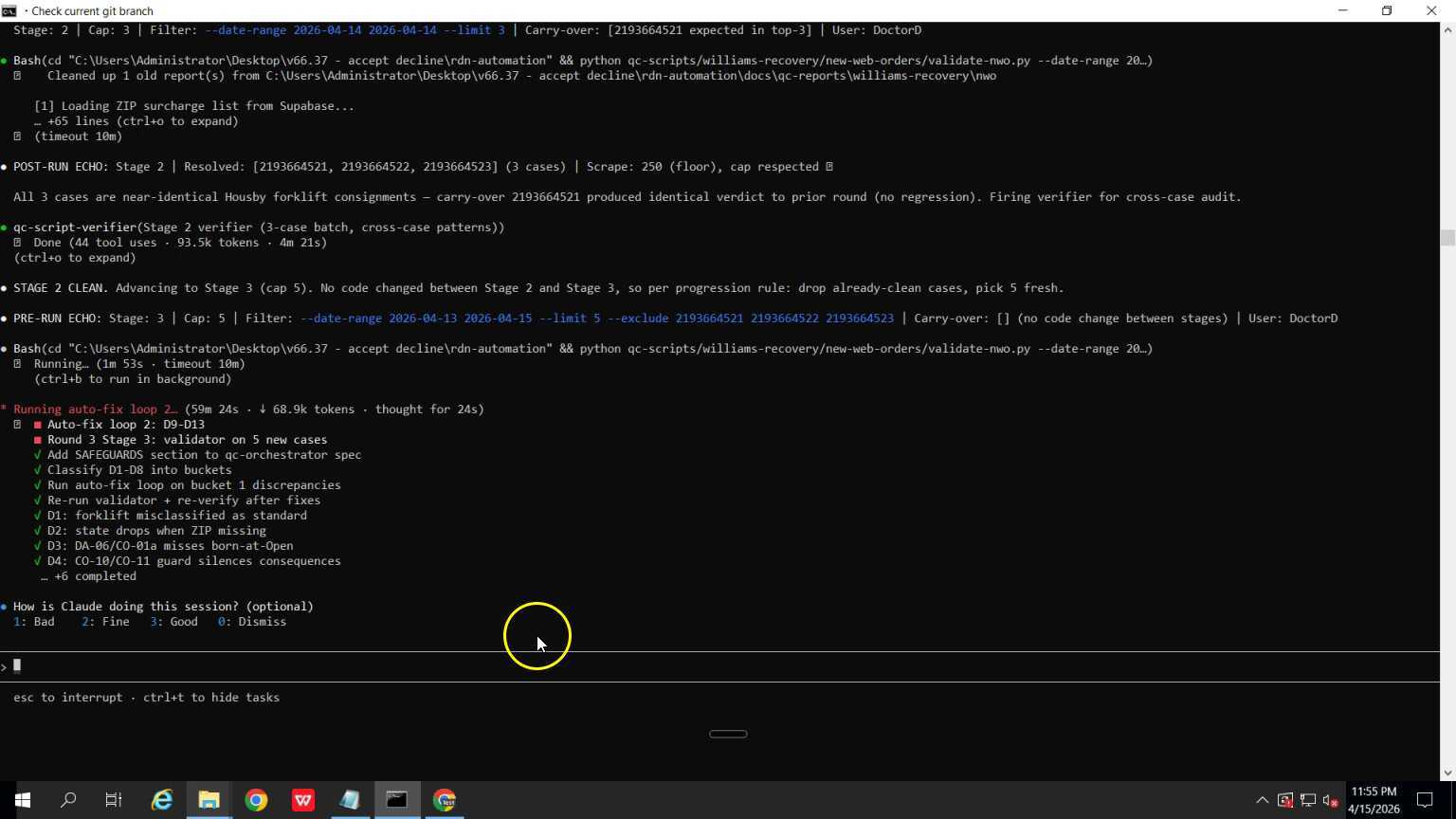Click the 'PRE-RUN ECHO: Stage: 3' line
1456x819 pixels.
click(676, 318)
